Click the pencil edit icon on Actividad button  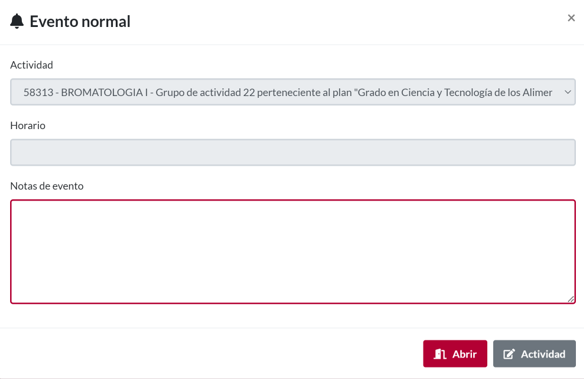coord(509,354)
